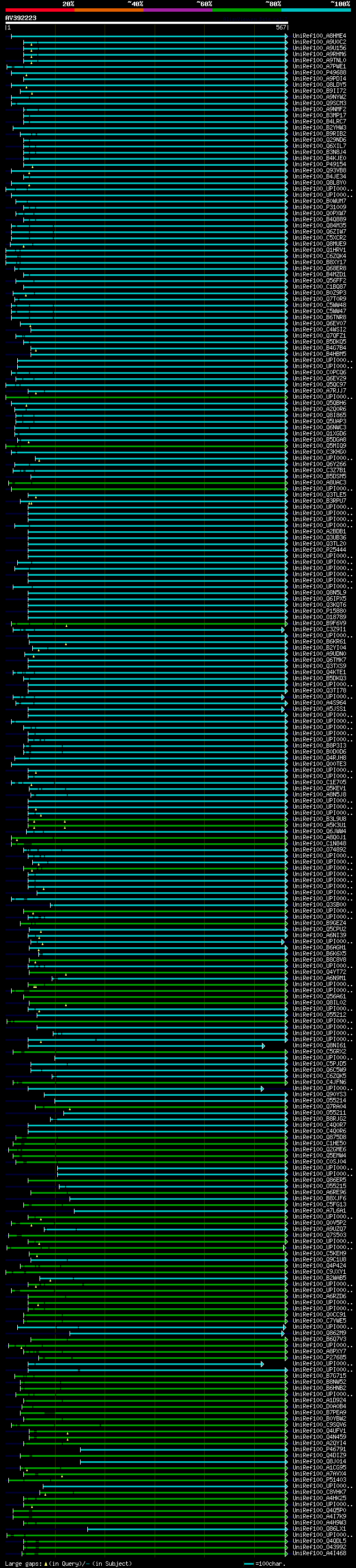Viewport: 356px width, 1568px height.
Task: Open hit UniRef100_A9U156
Action: (319, 48)
